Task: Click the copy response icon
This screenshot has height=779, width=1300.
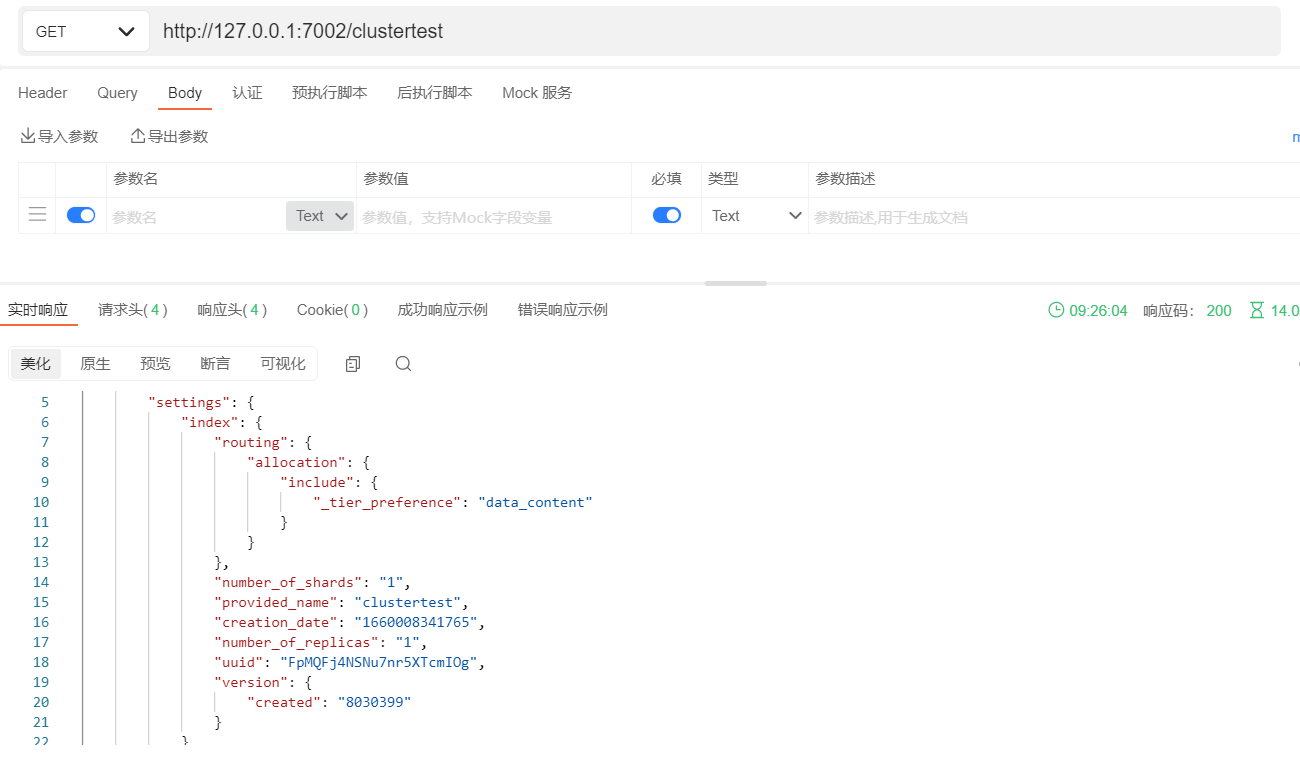Action: pyautogui.click(x=352, y=364)
